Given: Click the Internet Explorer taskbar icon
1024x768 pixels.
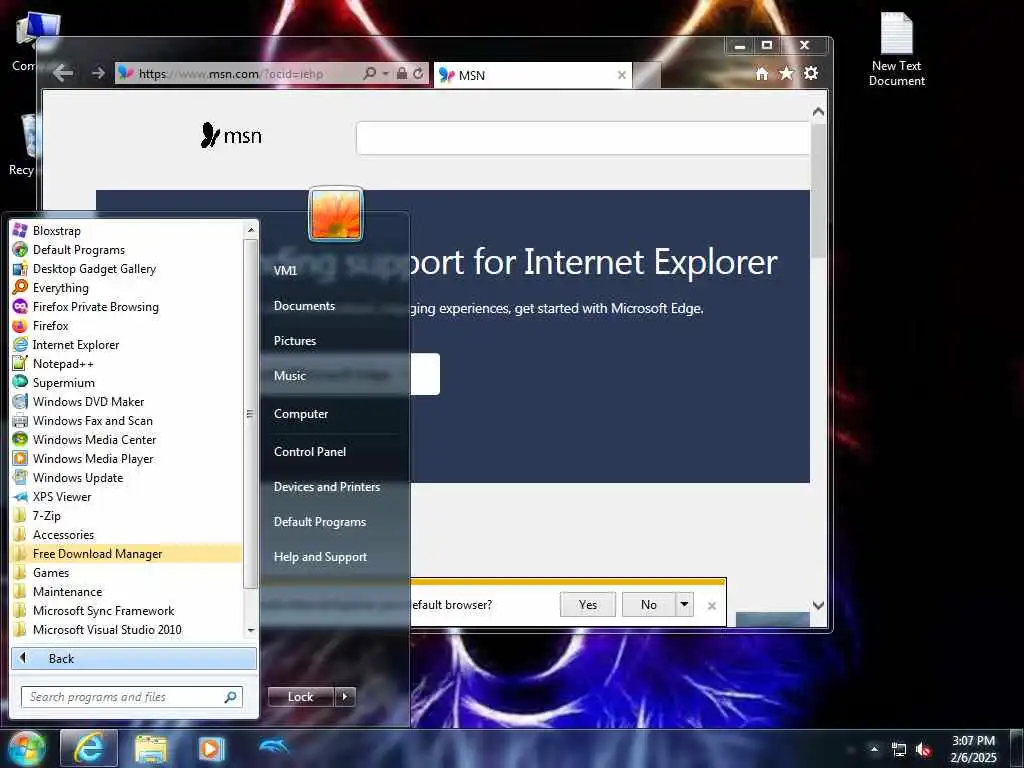Looking at the screenshot, I should tap(89, 748).
